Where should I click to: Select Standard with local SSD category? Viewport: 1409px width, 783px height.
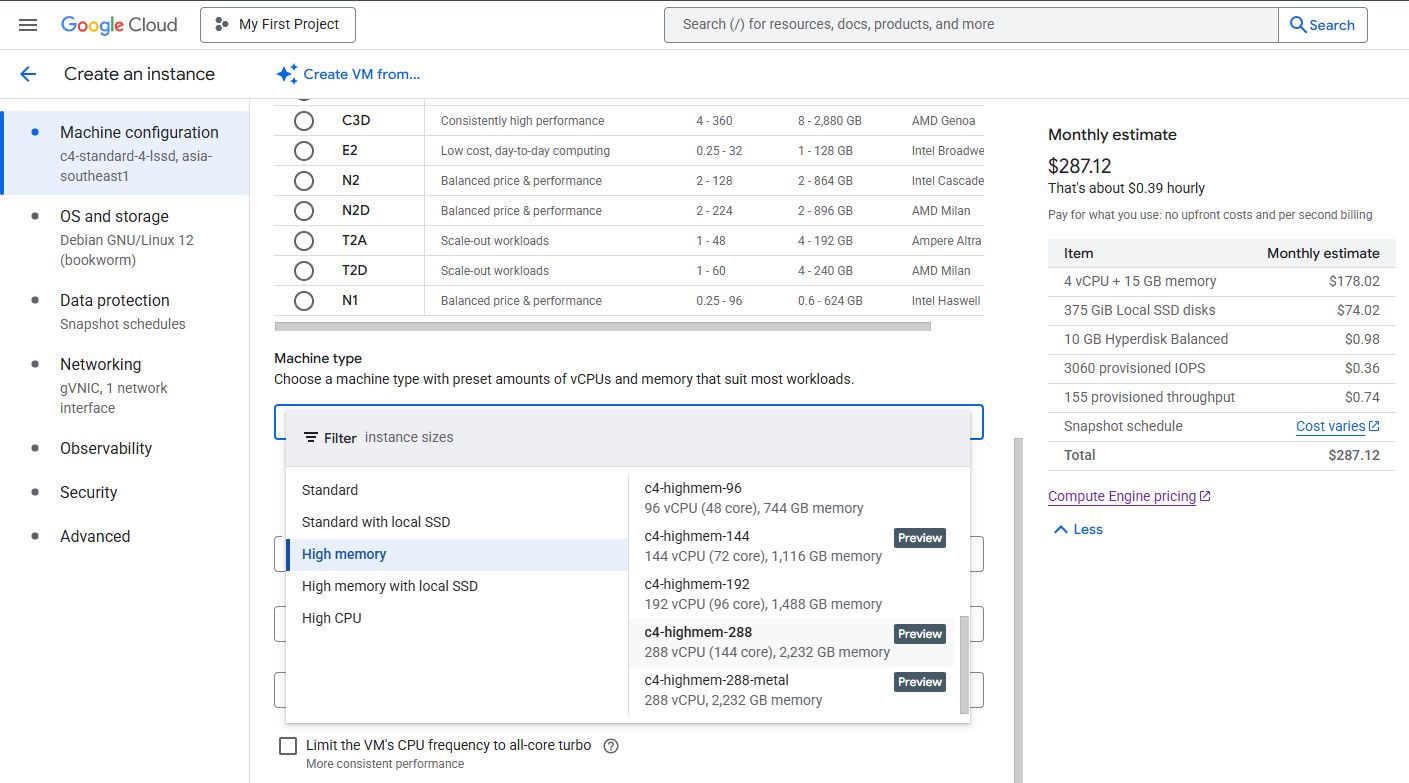pos(376,522)
